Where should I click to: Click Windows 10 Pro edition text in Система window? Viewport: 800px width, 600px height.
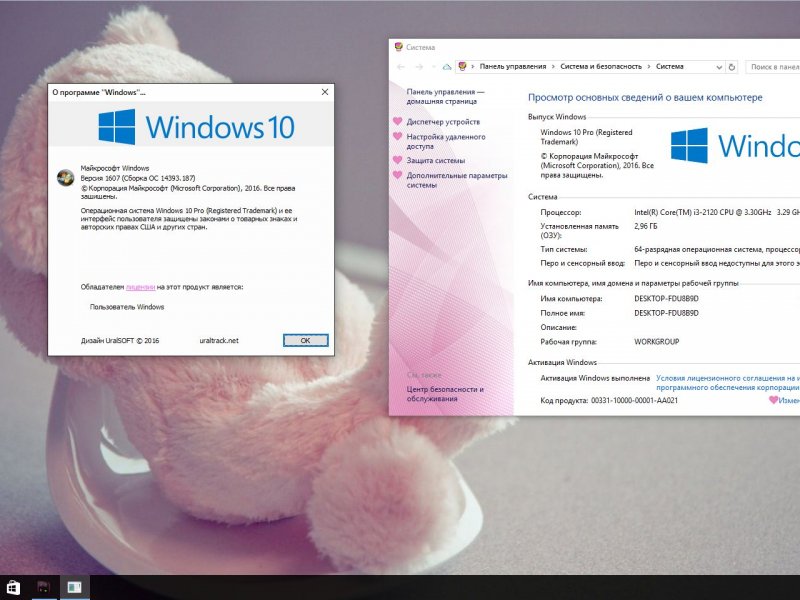point(586,137)
